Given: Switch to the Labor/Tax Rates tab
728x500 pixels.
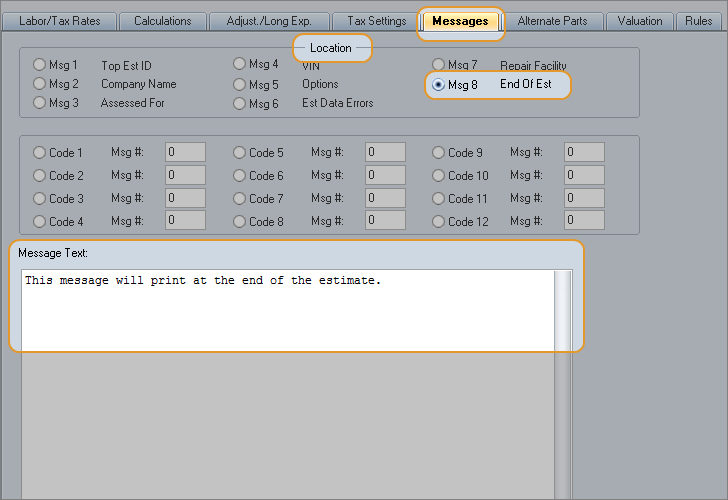Looking at the screenshot, I should point(60,21).
